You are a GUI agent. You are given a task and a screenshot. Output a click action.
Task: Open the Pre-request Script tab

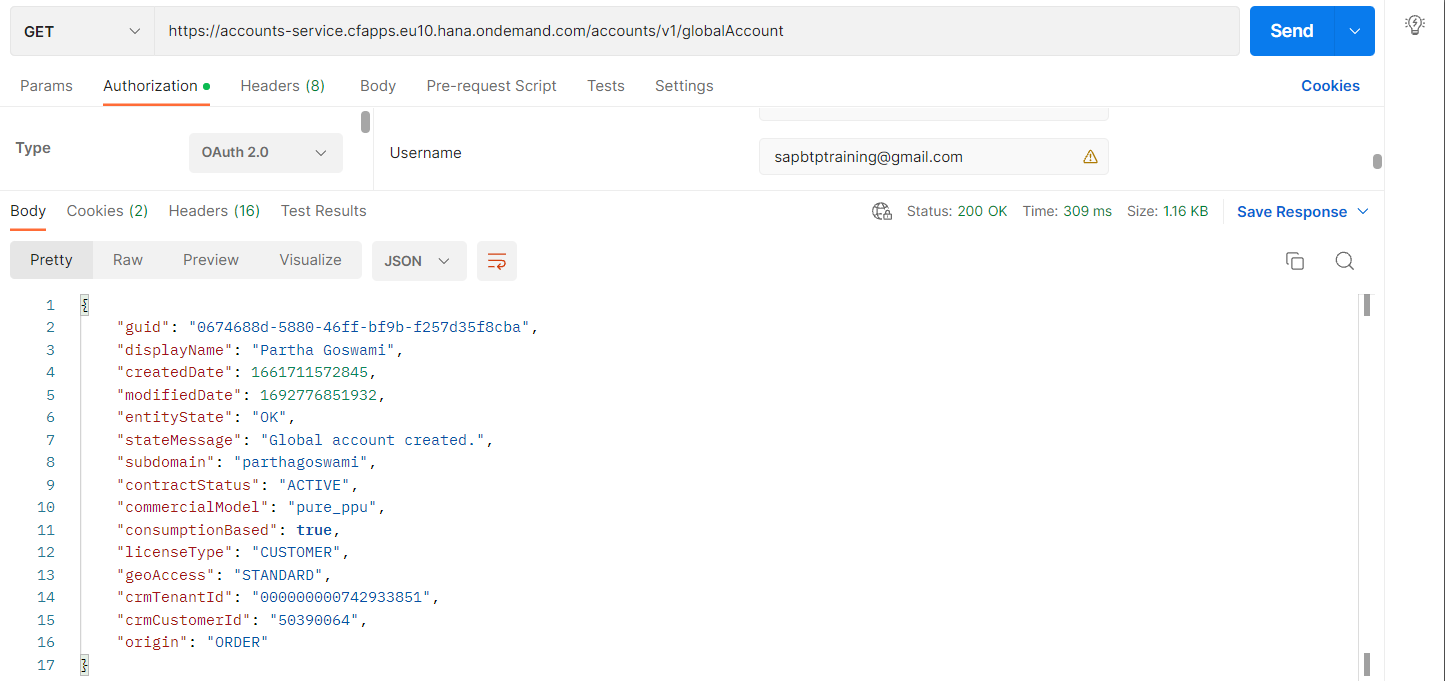point(491,86)
